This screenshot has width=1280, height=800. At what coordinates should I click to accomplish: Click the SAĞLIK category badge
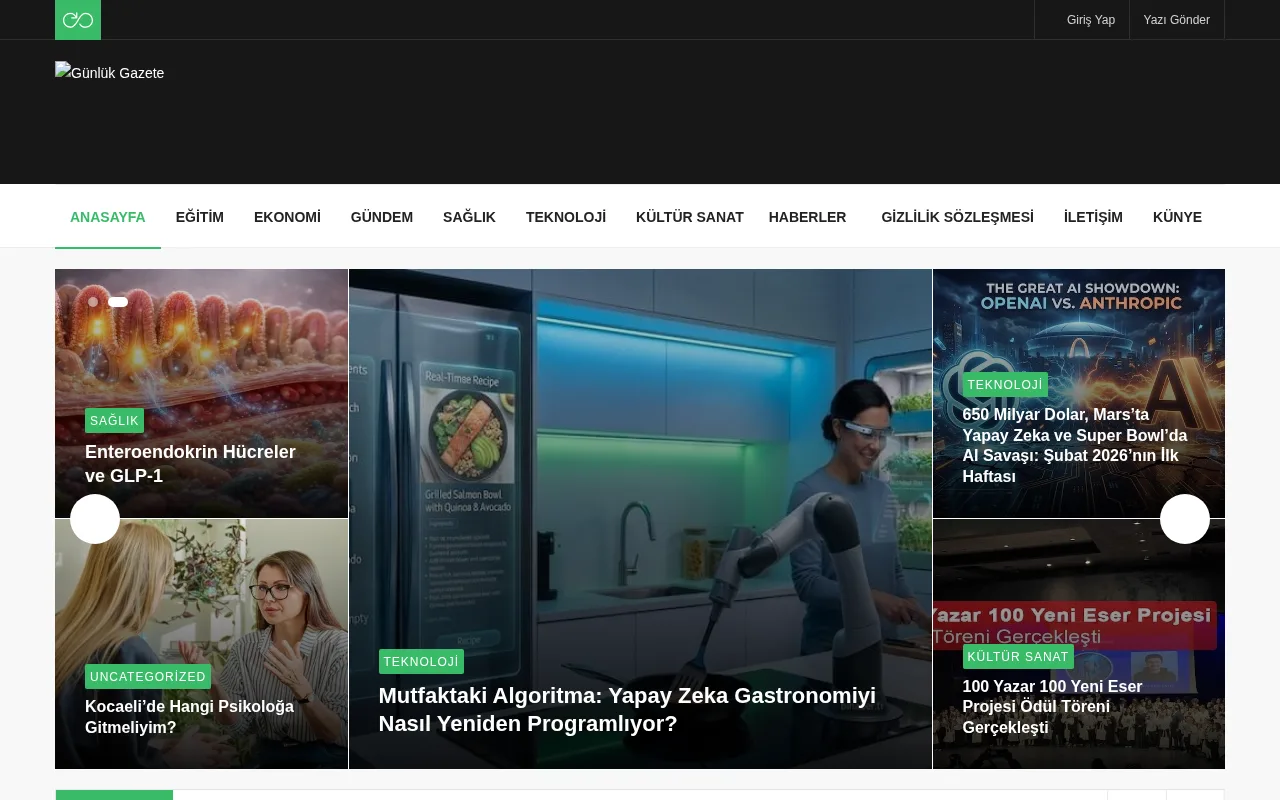[x=114, y=421]
